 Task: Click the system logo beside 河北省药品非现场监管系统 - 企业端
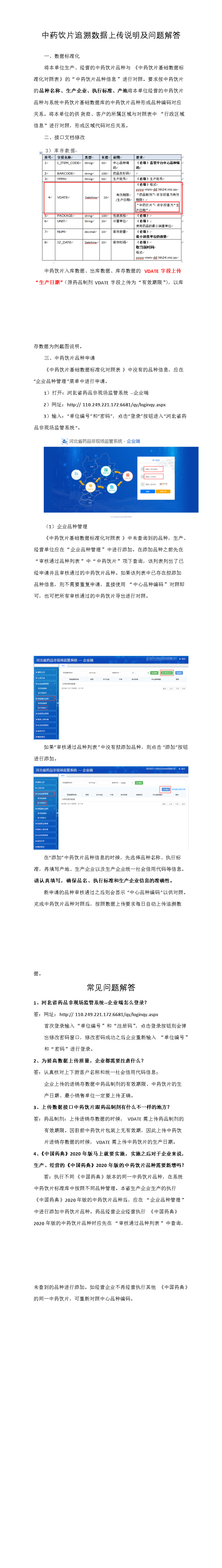[64, 441]
